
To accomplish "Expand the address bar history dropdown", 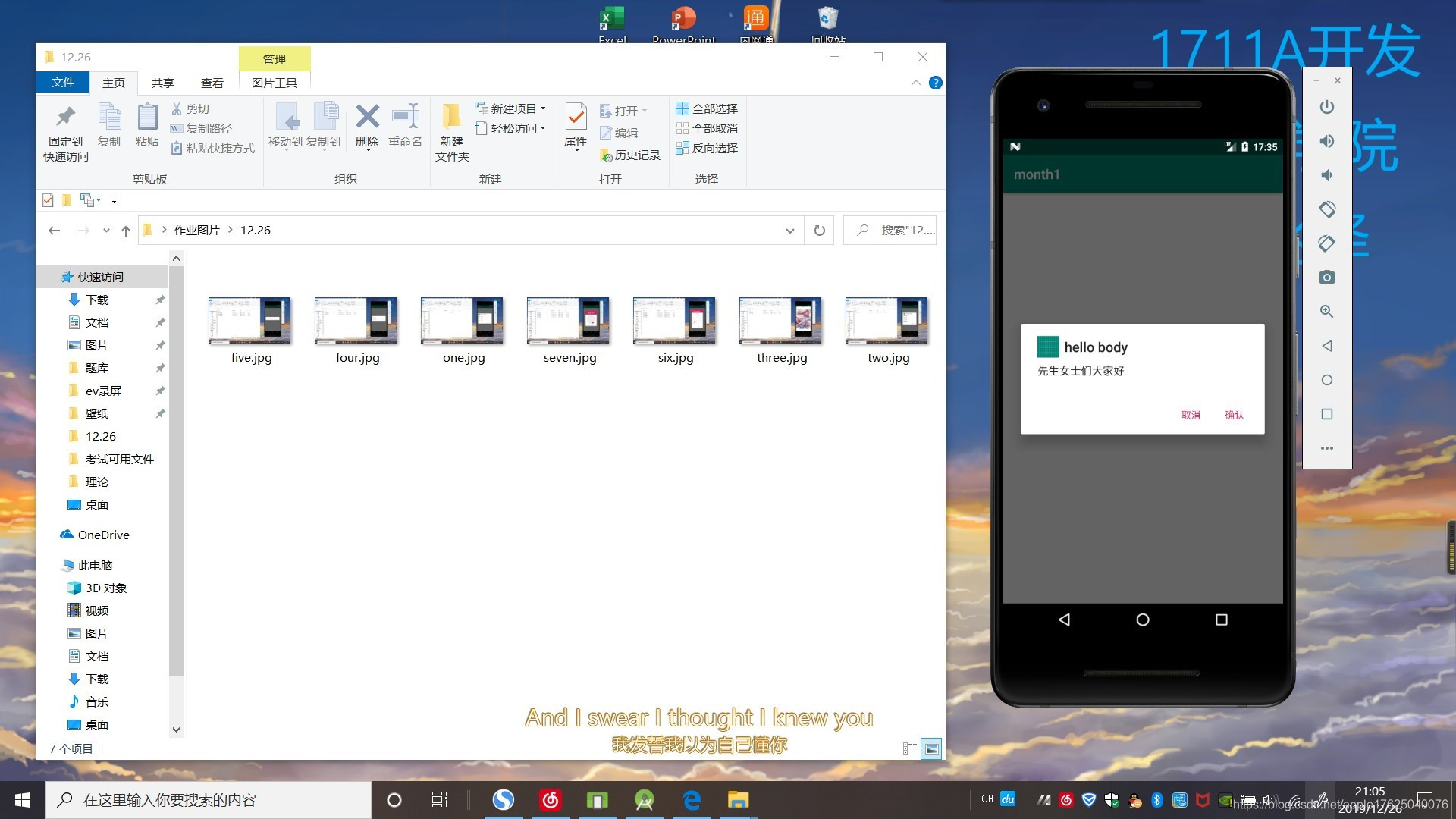I will tap(789, 231).
